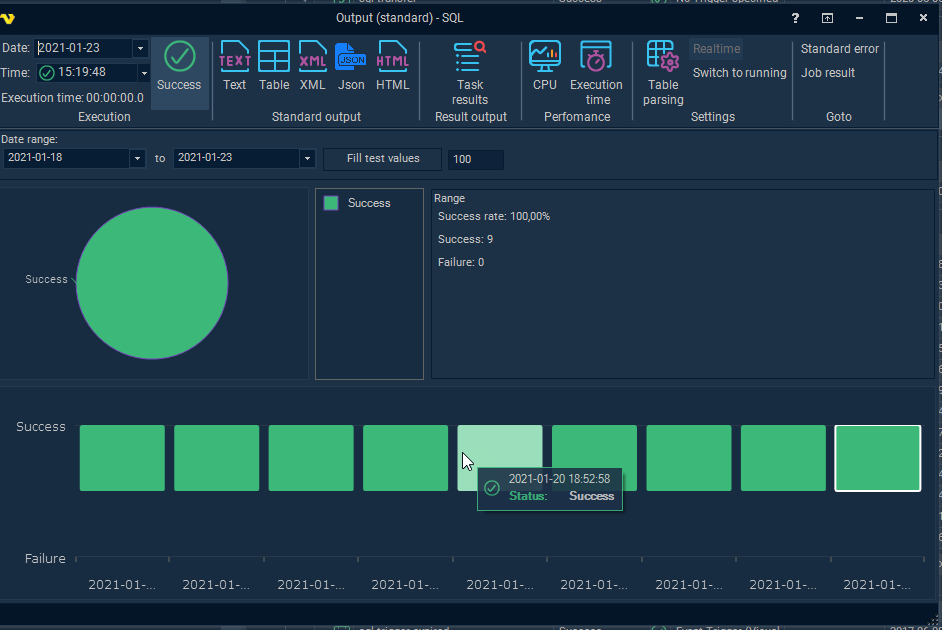The height and width of the screenshot is (630, 942).
Task: Open the Date dropdown
Action: click(x=140, y=48)
